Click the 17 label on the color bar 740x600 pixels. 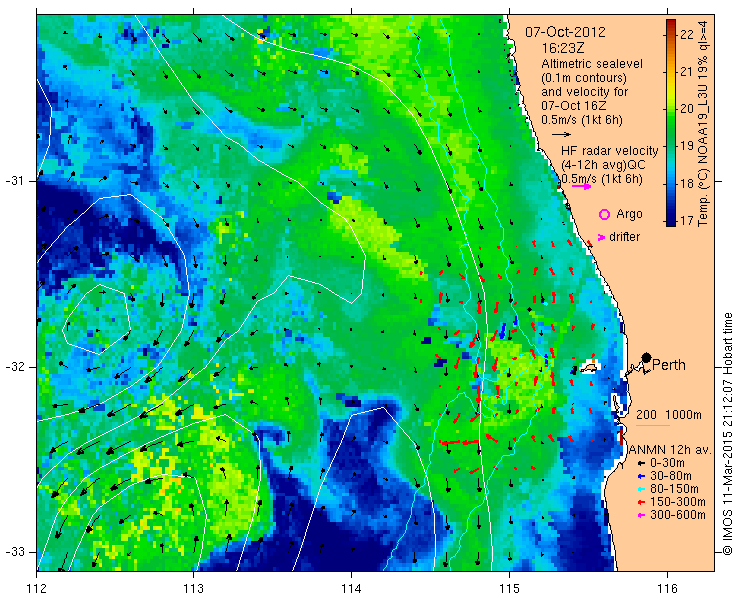(687, 220)
